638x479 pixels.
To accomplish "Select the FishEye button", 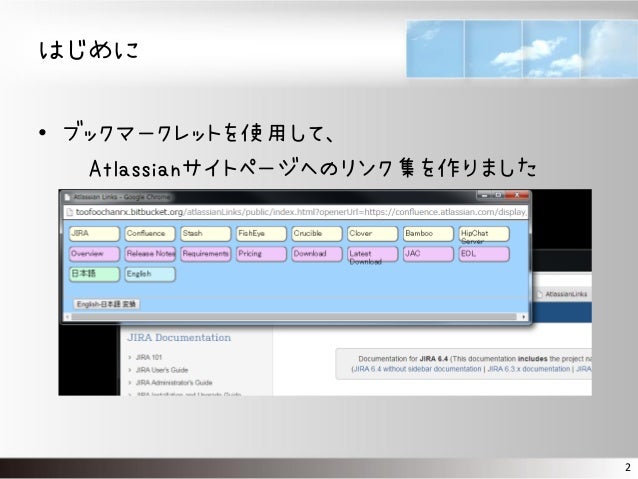I will coord(261,234).
